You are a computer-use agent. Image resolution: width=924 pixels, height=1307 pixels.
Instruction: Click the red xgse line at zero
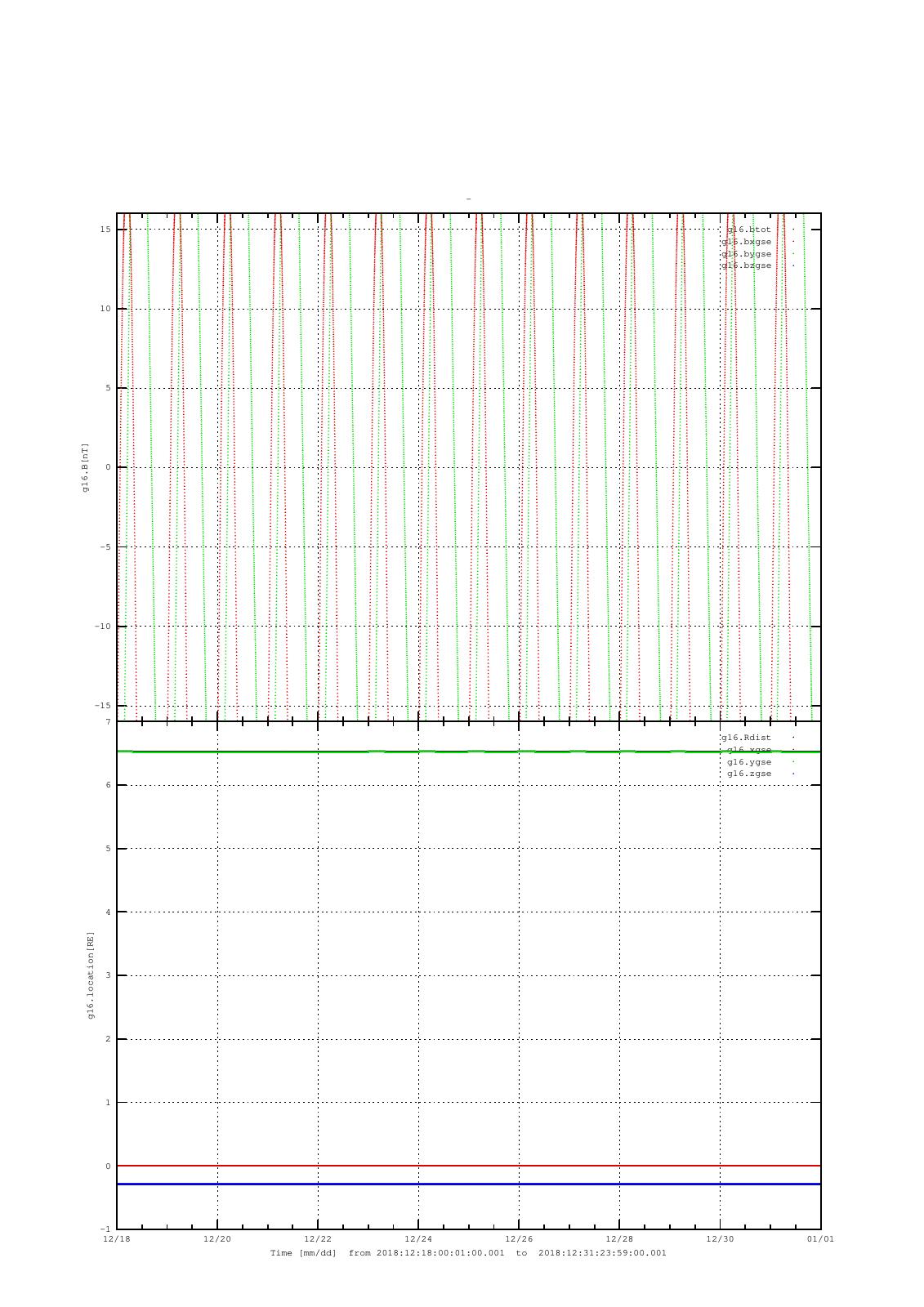click(468, 1166)
